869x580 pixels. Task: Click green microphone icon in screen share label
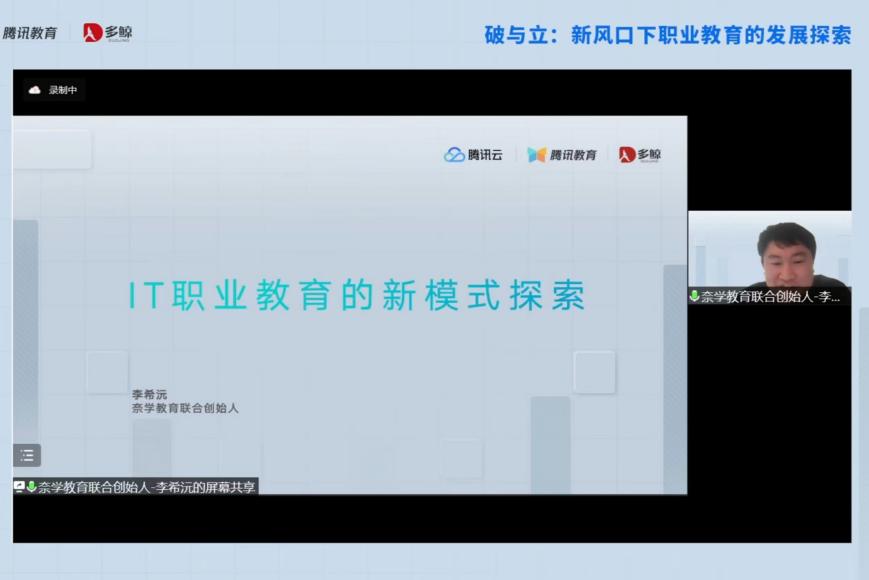[x=31, y=487]
